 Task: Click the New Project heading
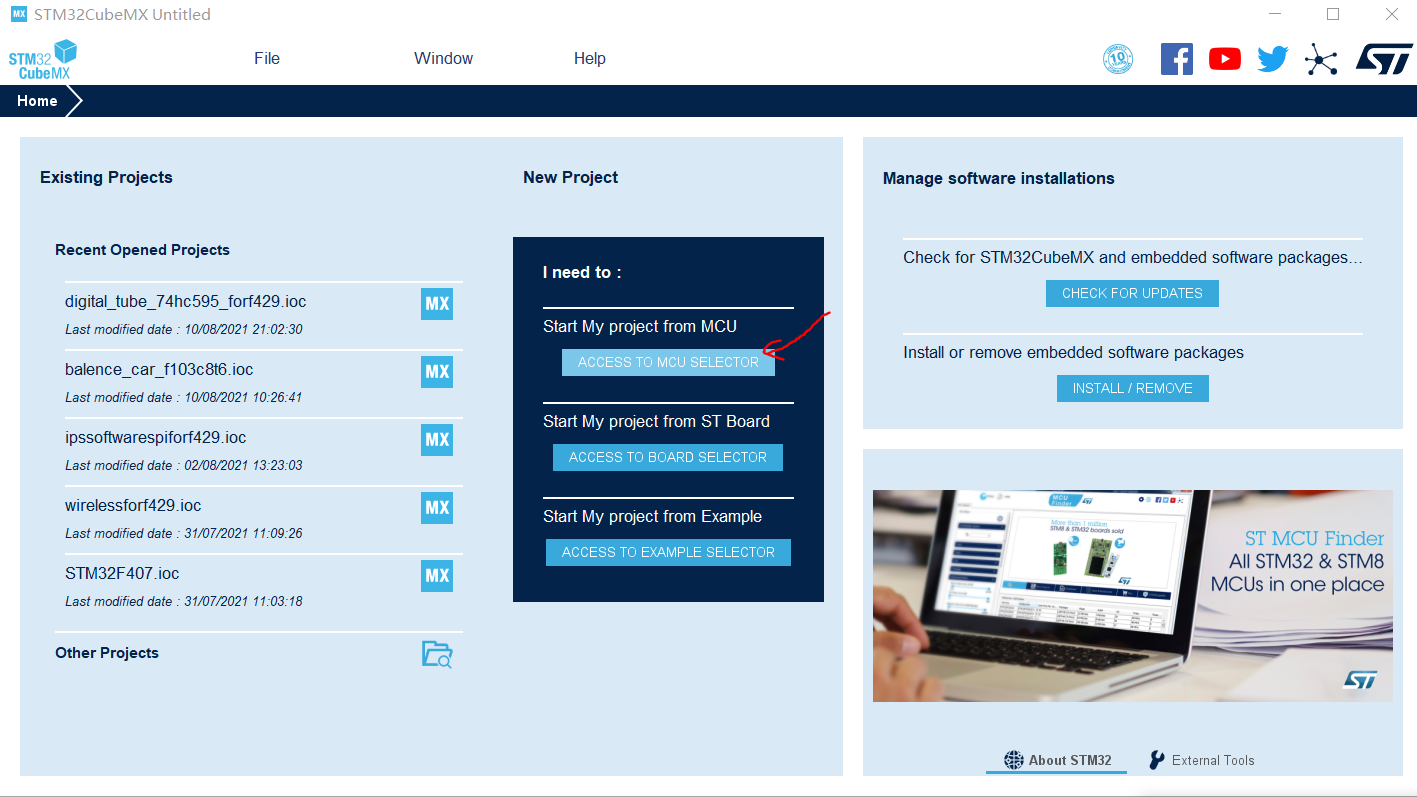click(570, 177)
